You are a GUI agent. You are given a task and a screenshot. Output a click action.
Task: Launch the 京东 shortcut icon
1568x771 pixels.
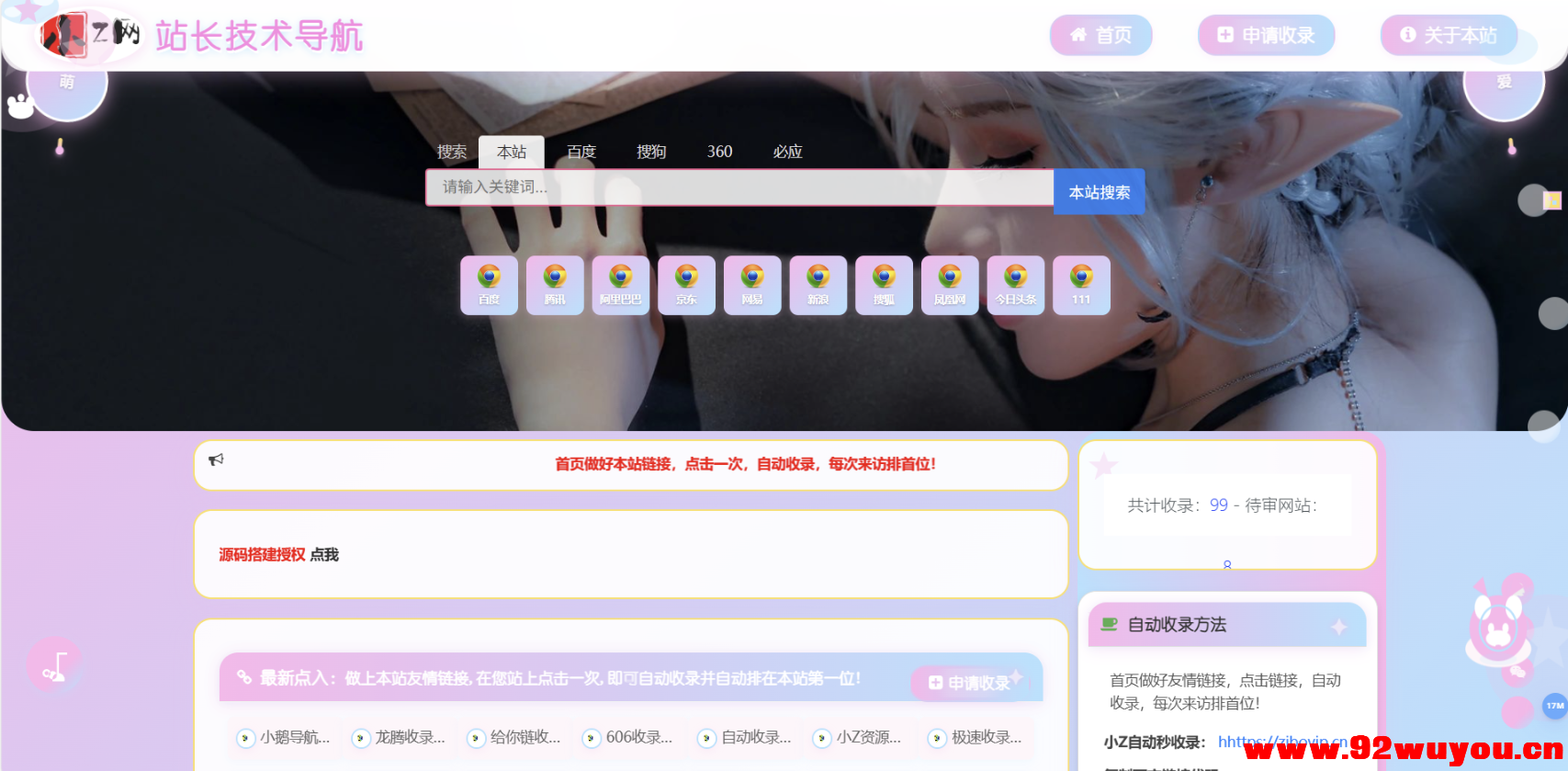[x=686, y=285]
